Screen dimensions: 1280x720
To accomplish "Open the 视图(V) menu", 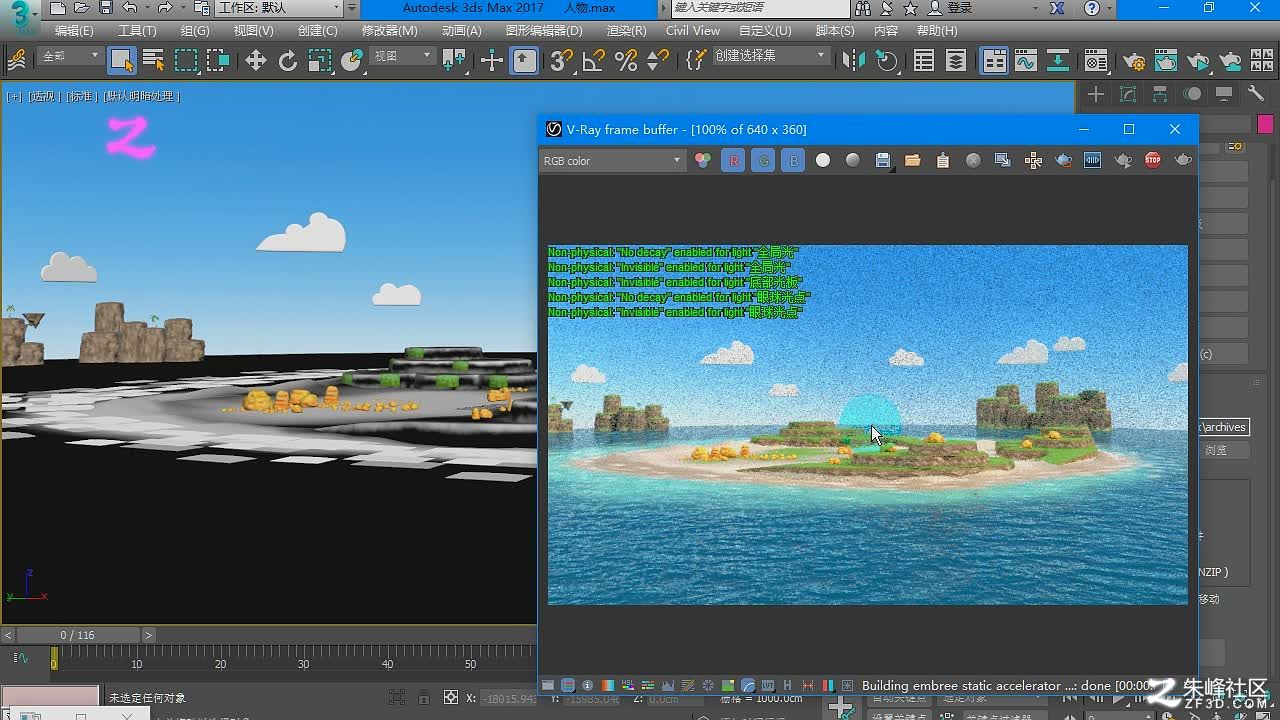I will pyautogui.click(x=253, y=31).
